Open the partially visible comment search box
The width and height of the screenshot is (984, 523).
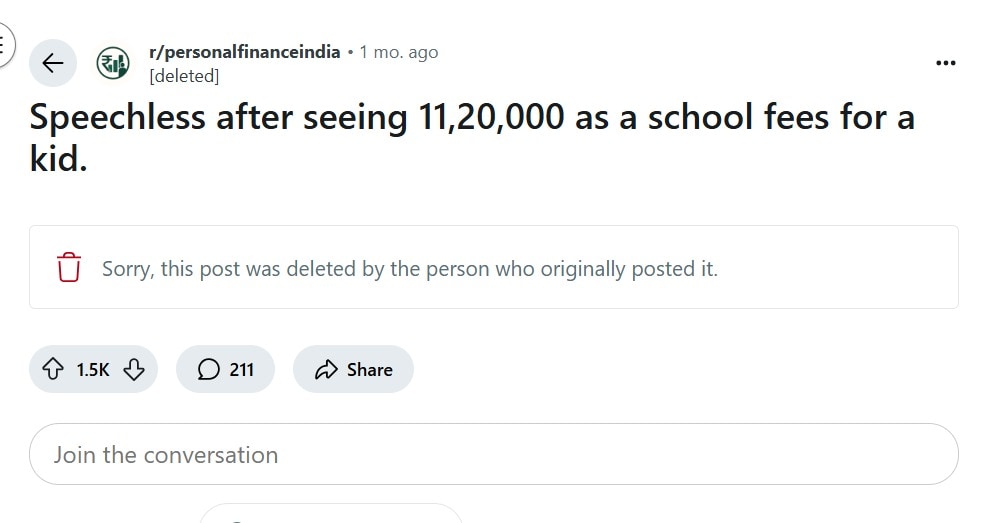(331, 514)
